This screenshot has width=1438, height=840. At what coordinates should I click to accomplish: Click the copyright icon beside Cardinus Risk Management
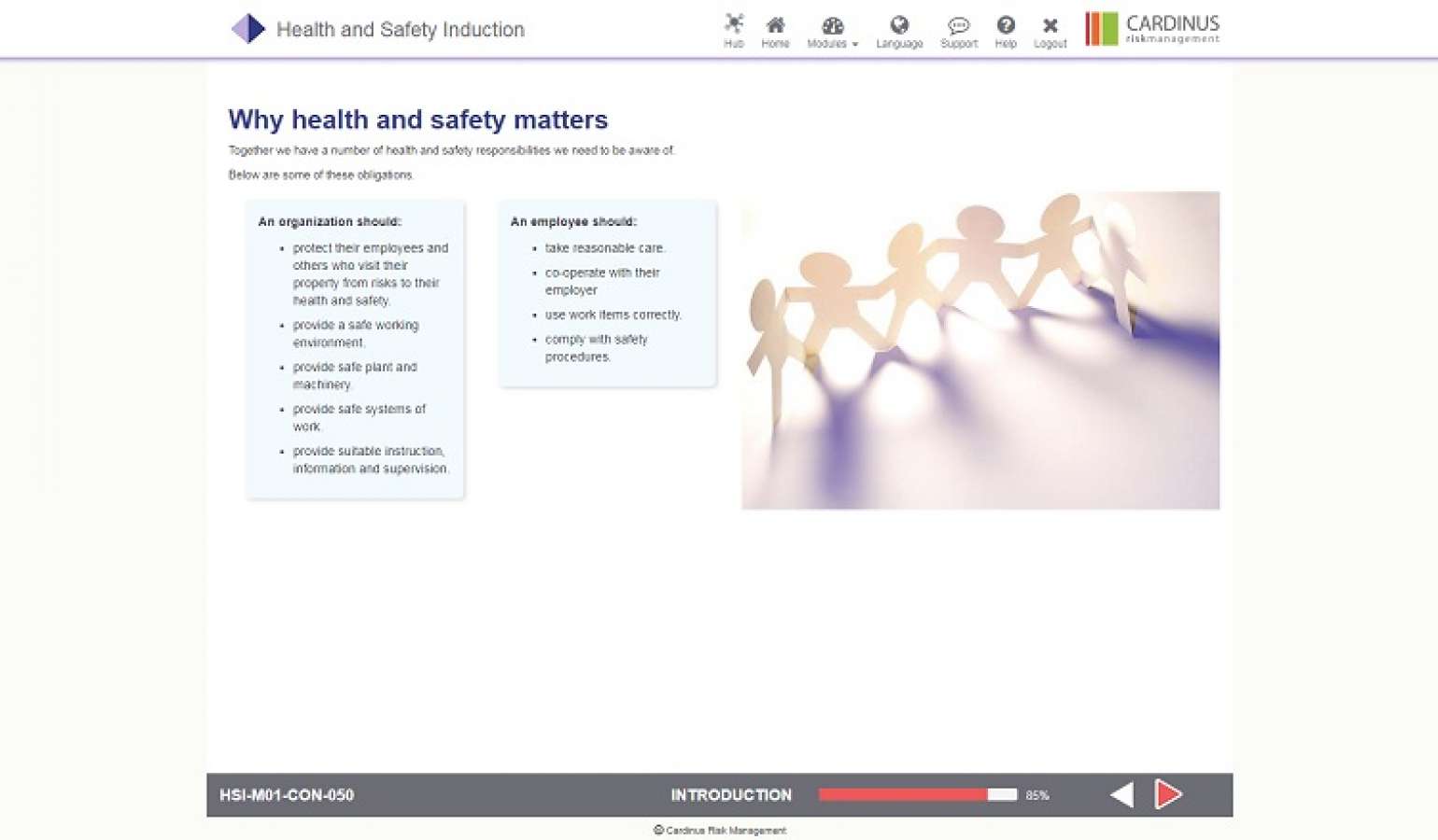point(658,830)
